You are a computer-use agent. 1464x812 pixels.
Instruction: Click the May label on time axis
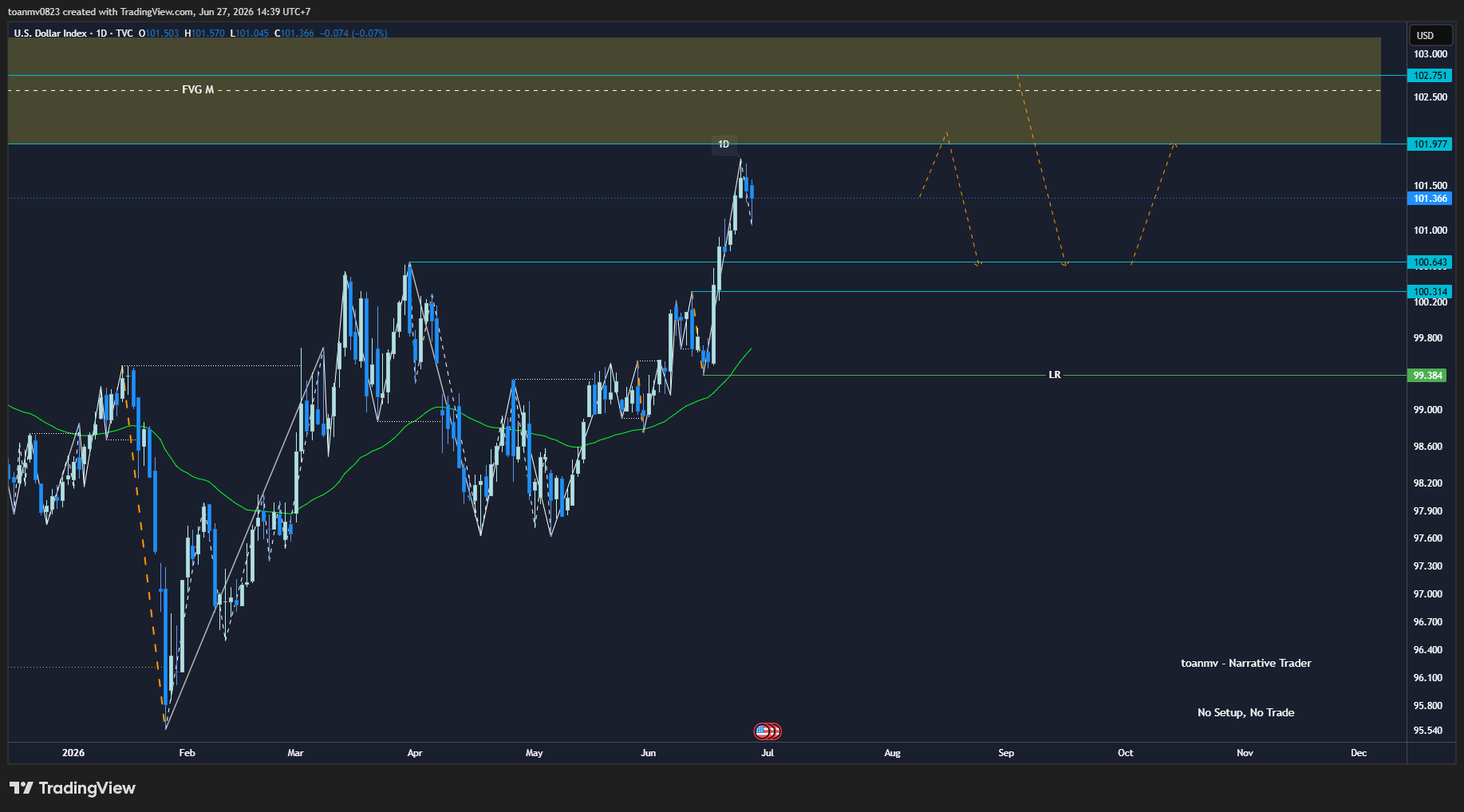[535, 753]
